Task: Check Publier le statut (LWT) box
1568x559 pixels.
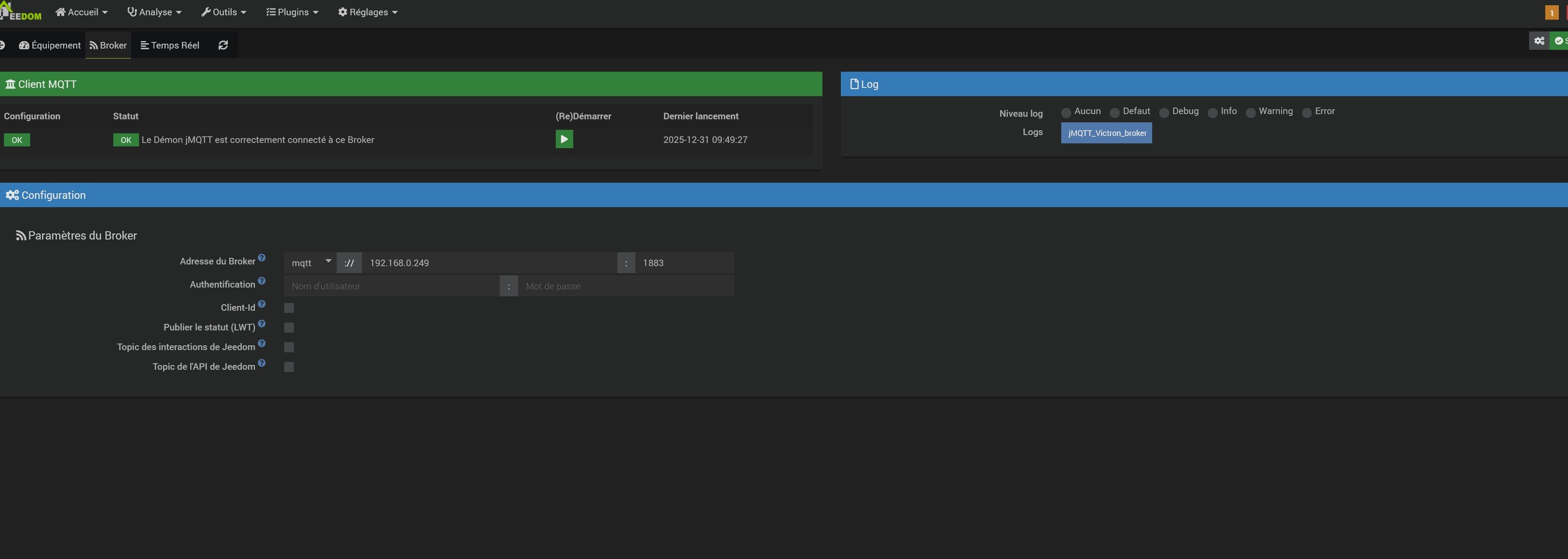Action: [x=289, y=327]
